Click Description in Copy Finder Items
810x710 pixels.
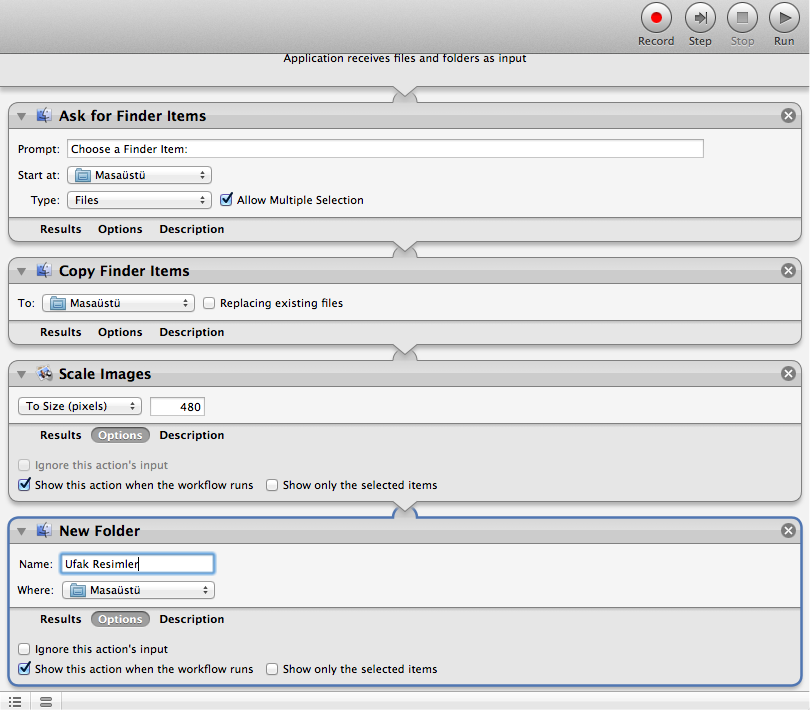coord(191,332)
